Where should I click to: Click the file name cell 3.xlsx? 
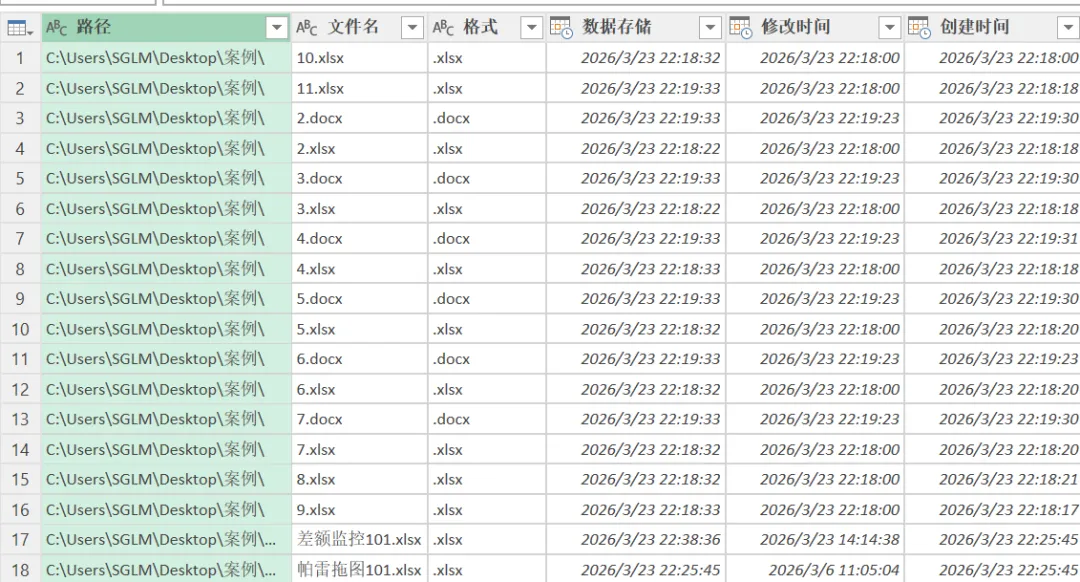pos(360,209)
